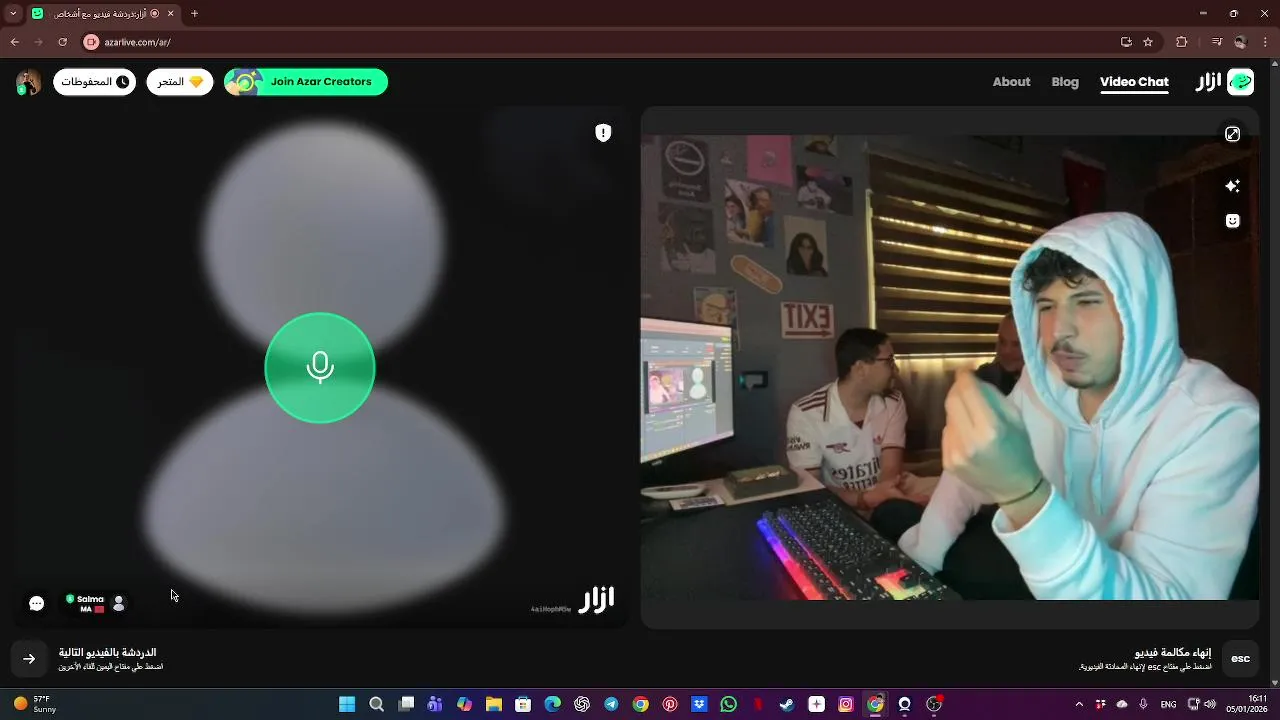The image size is (1280, 720).
Task: Click the browser back arrow
Action: click(x=14, y=42)
